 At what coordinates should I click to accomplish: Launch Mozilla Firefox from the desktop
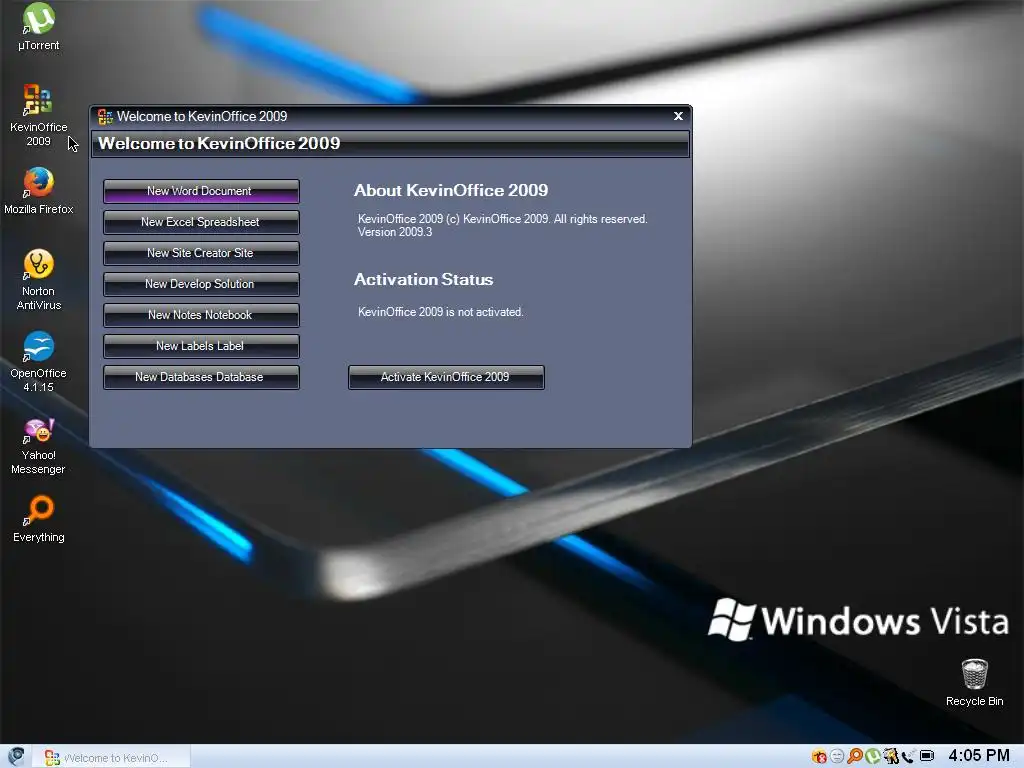39,191
